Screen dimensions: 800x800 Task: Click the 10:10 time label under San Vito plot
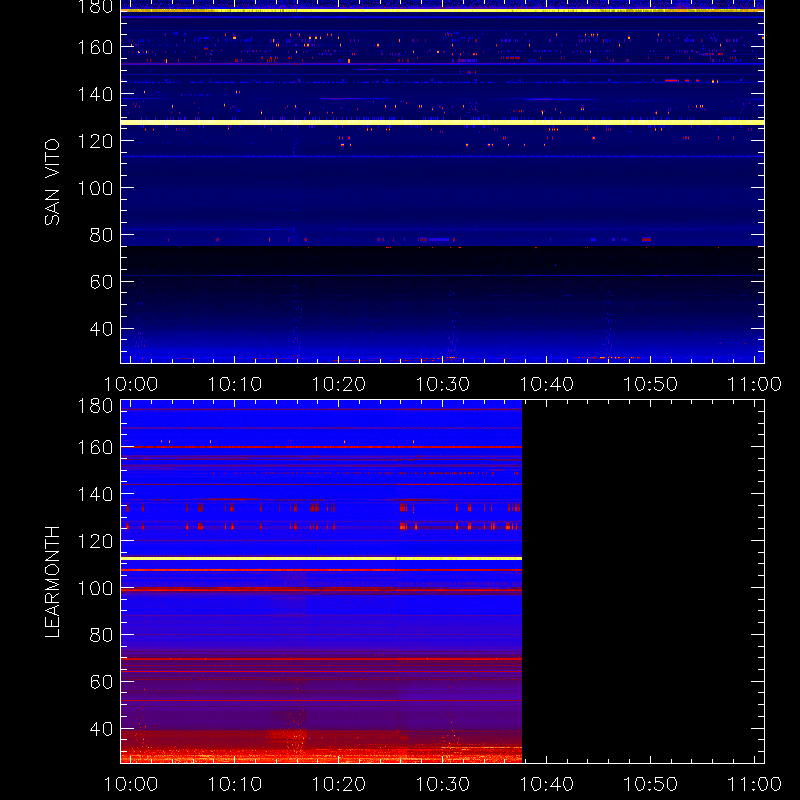click(235, 384)
